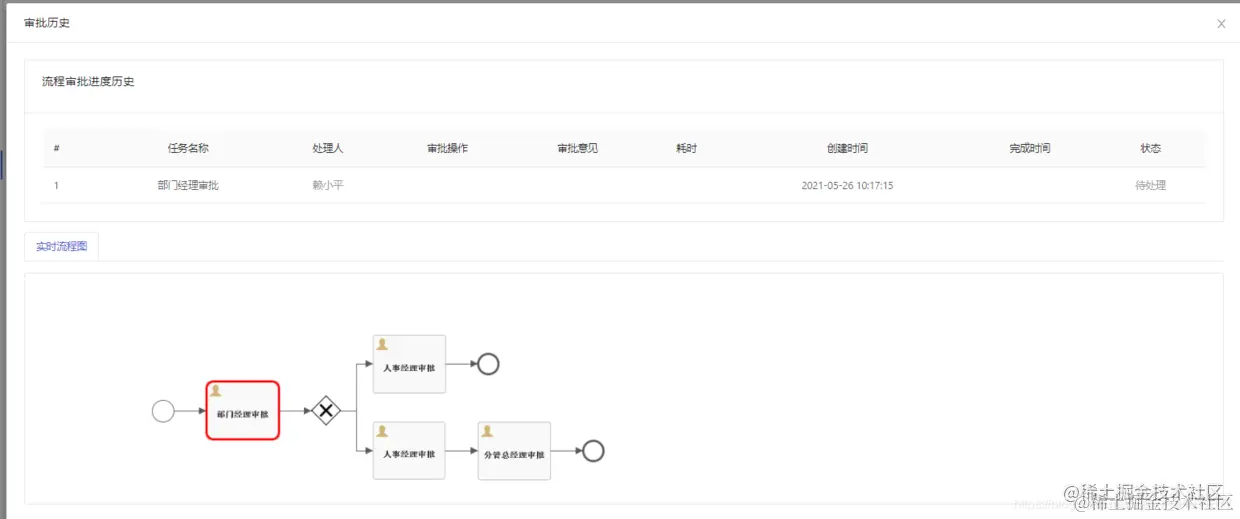This screenshot has height=519, width=1240.
Task: Click the 流程审批进度历史 section title
Action: 88,81
